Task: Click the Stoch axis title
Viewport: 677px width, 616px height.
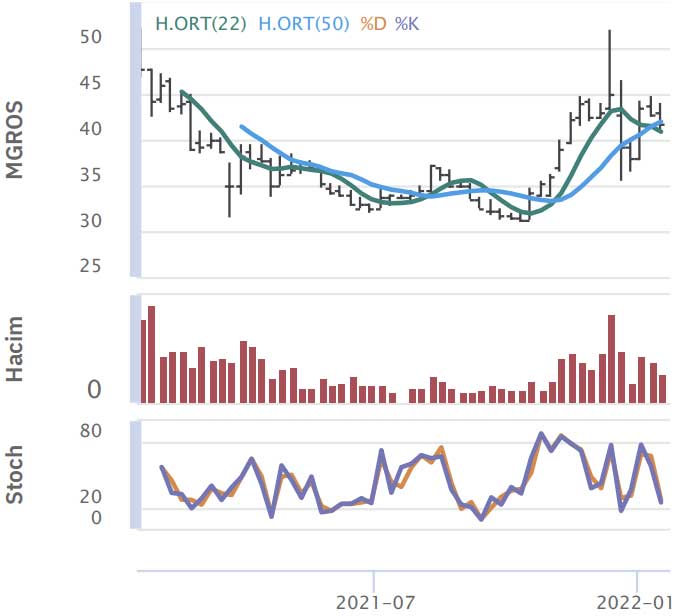Action: click(x=14, y=474)
